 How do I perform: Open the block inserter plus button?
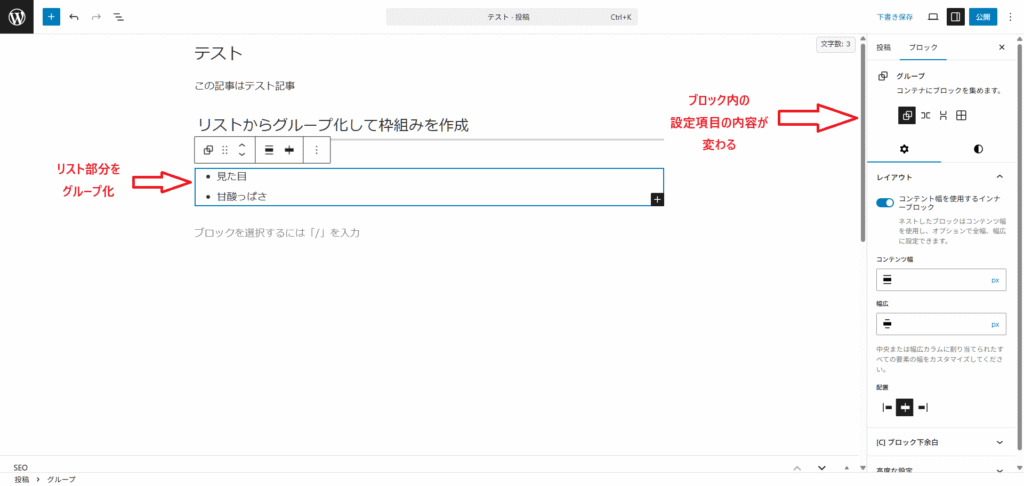(x=51, y=16)
